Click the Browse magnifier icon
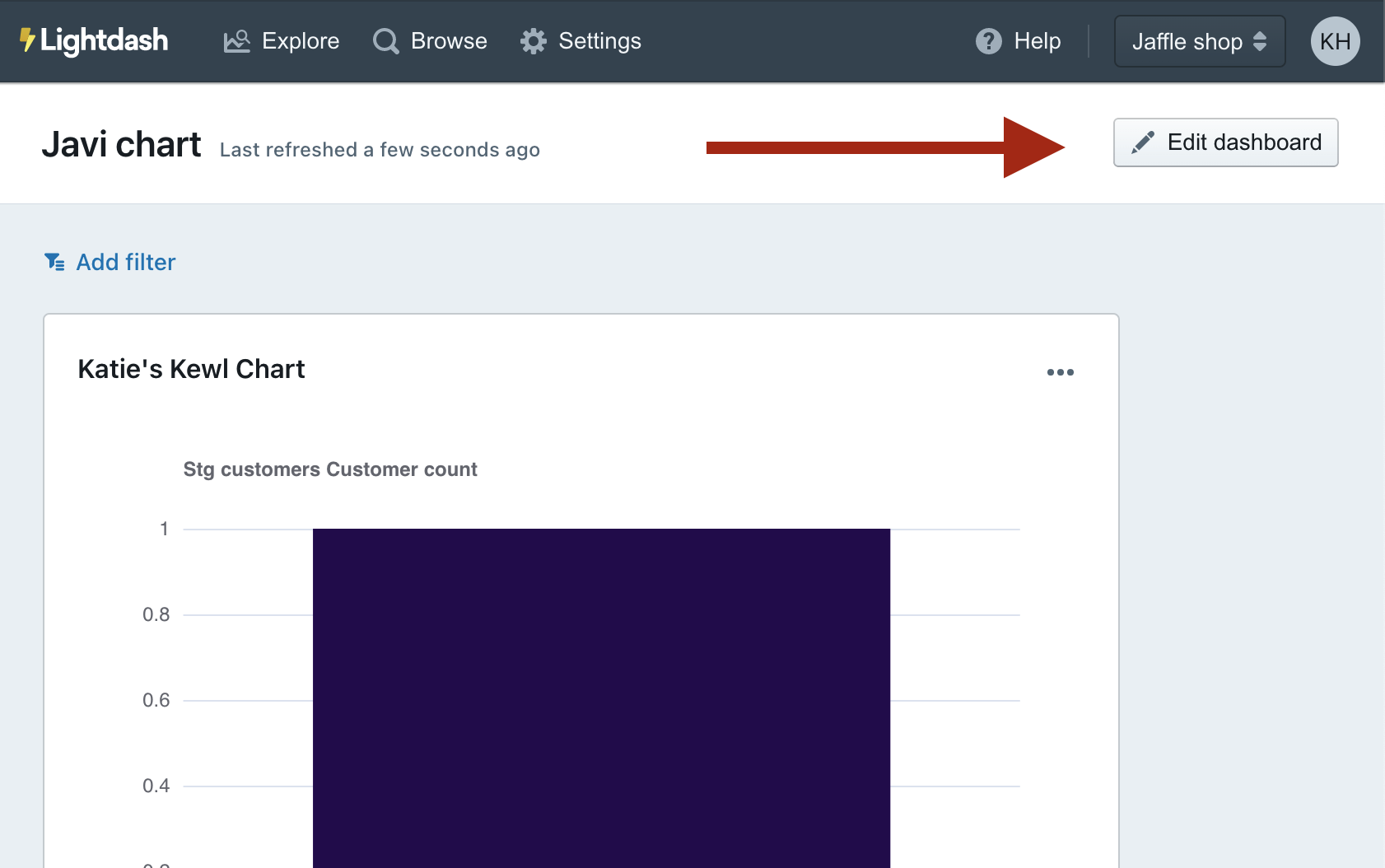The height and width of the screenshot is (868, 1385). [385, 41]
